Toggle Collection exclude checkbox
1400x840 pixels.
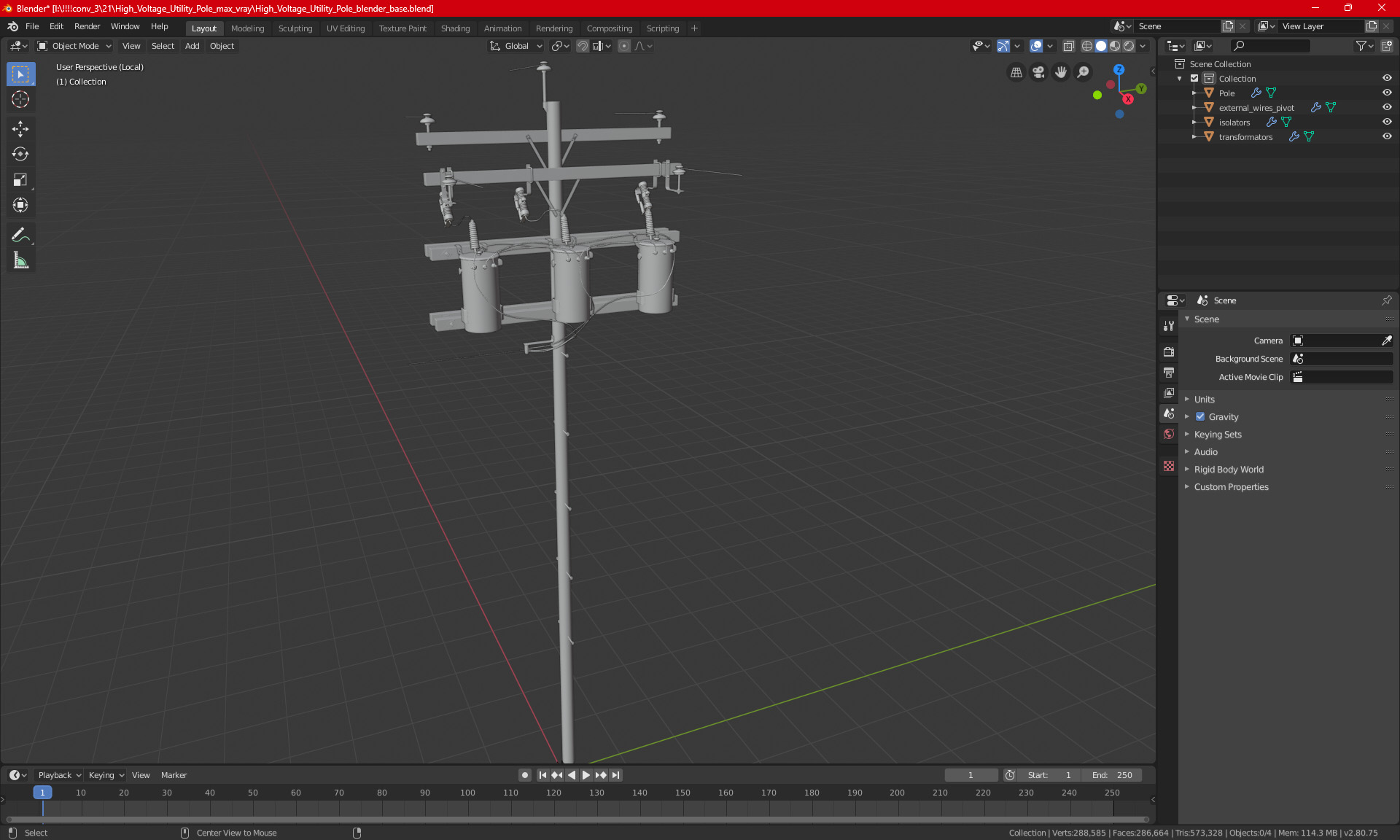pos(1194,78)
